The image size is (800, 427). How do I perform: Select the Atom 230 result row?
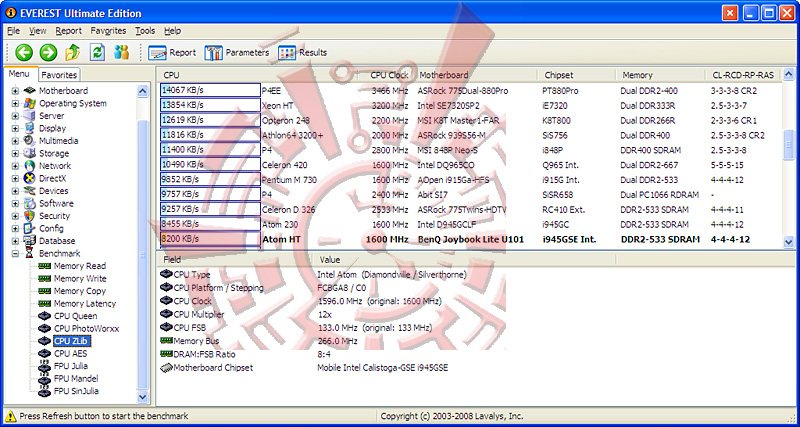coord(470,224)
